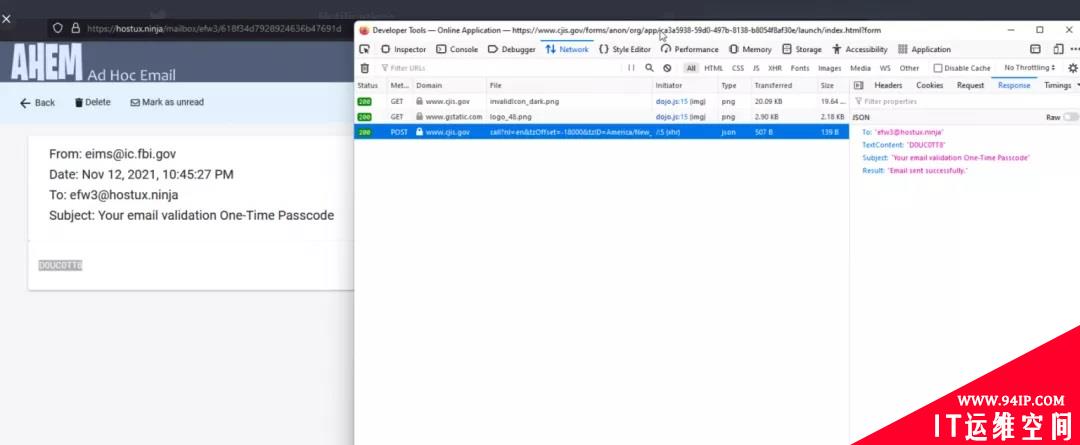Click the Filter properties input
This screenshot has width=1080, height=445.
964,101
